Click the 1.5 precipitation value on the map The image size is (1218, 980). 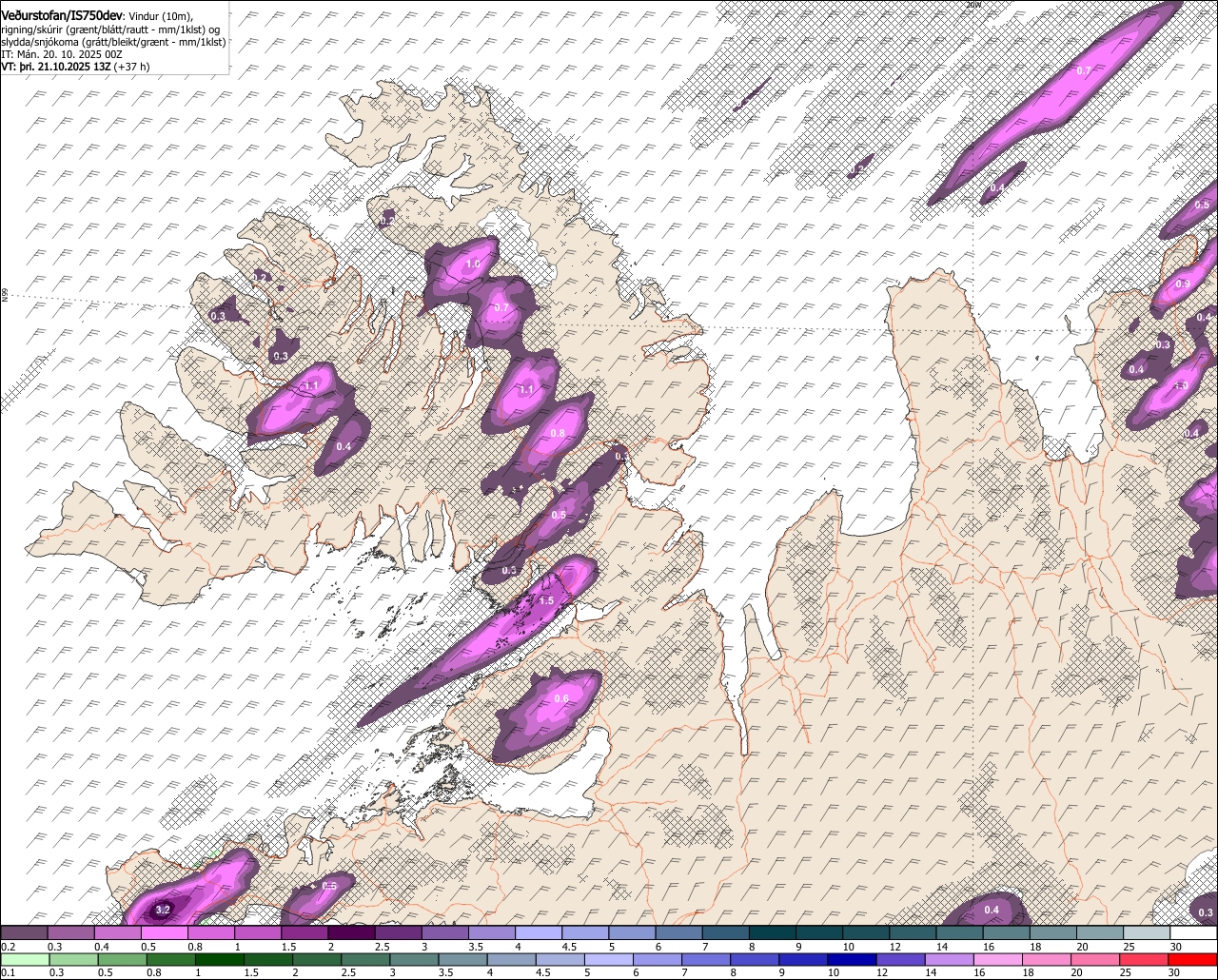point(546,601)
